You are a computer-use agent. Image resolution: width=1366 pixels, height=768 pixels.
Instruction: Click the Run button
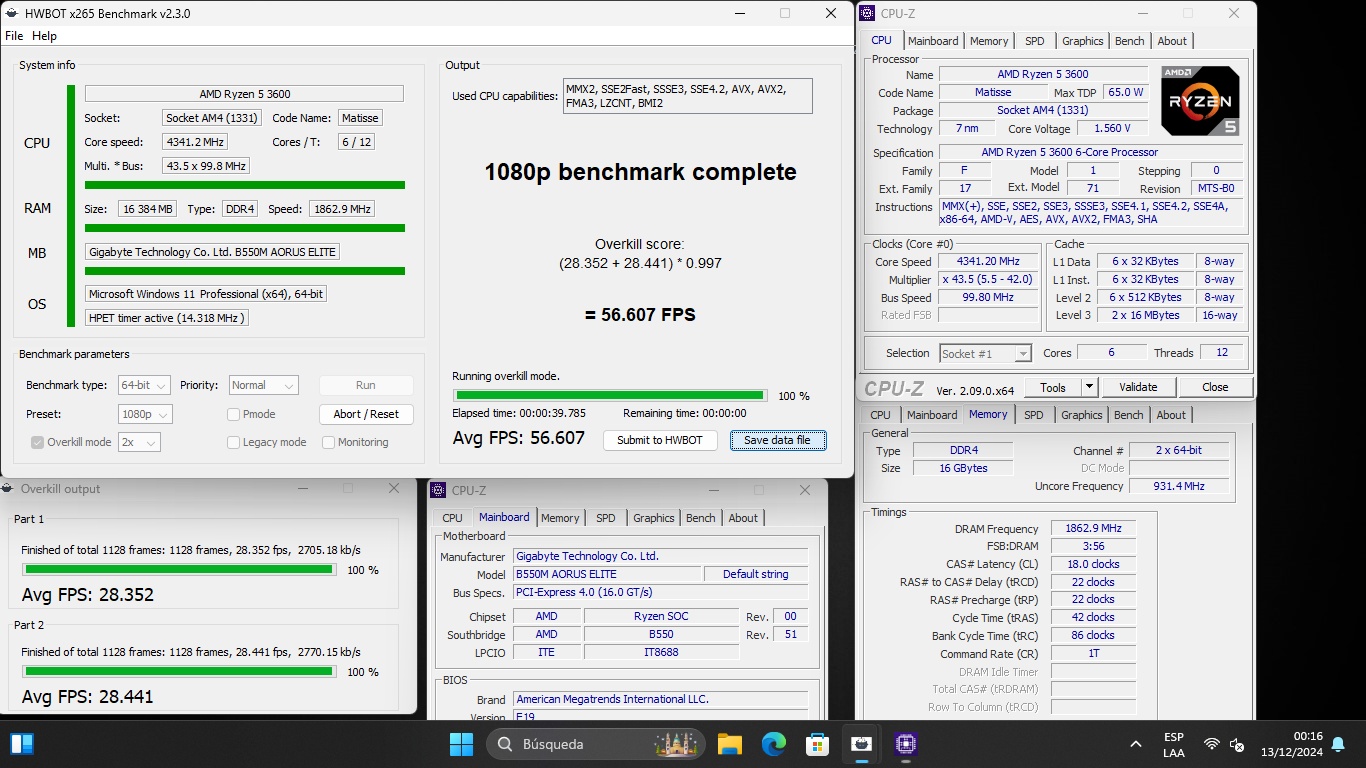tap(366, 385)
